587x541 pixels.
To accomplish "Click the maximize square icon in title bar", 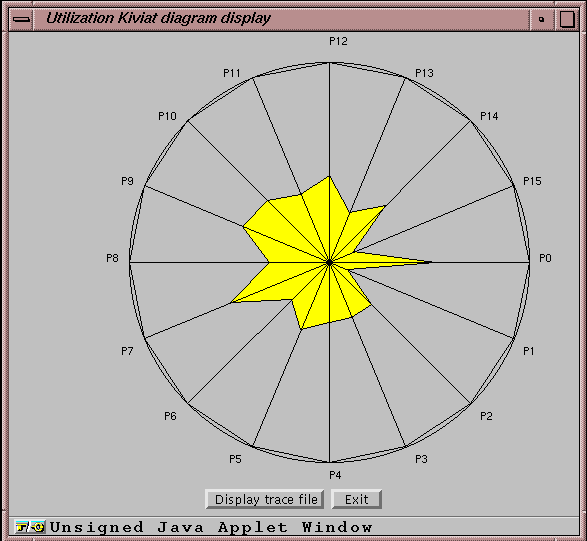I will pos(566,19).
